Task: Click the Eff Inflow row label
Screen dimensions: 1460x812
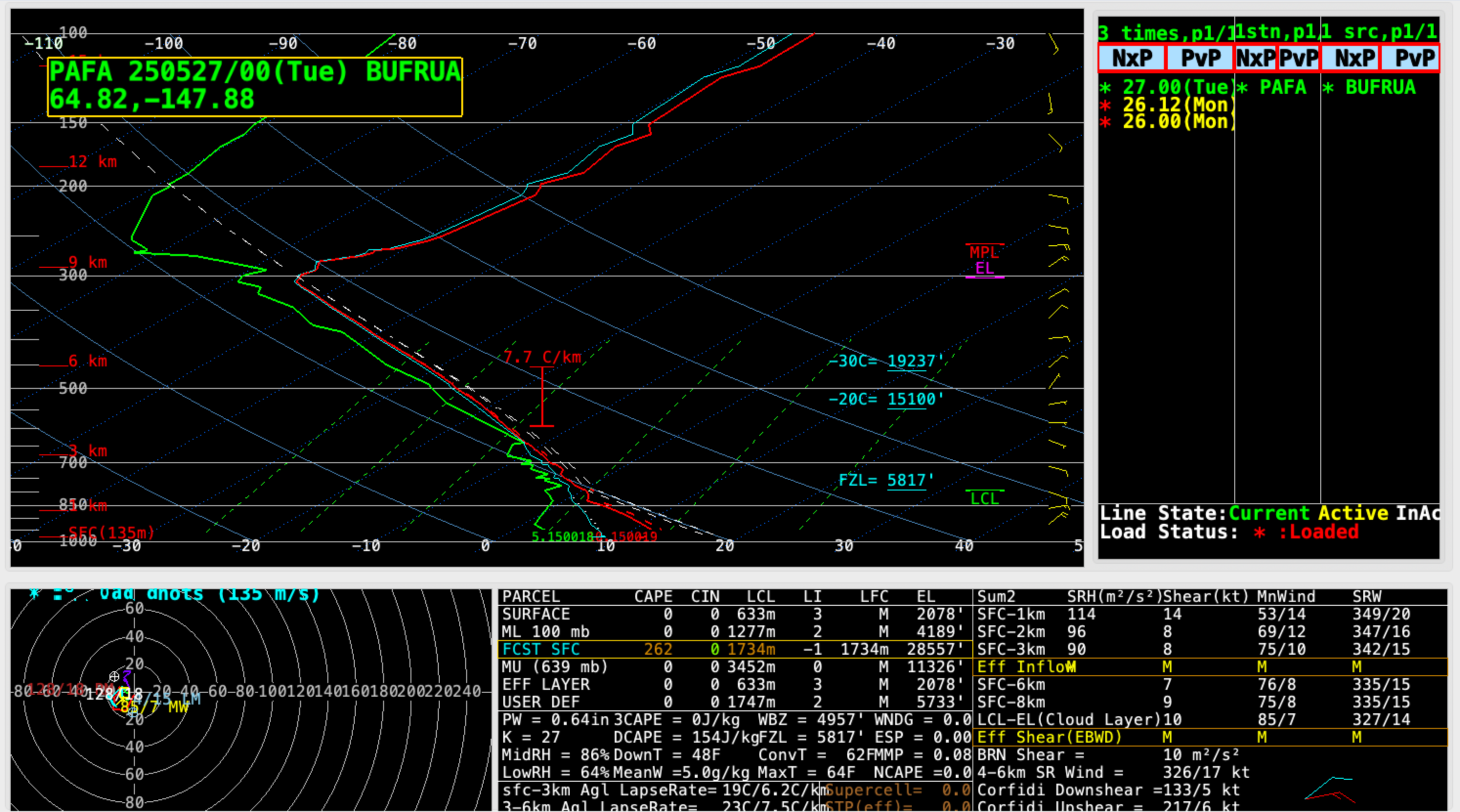Action: (1026, 667)
